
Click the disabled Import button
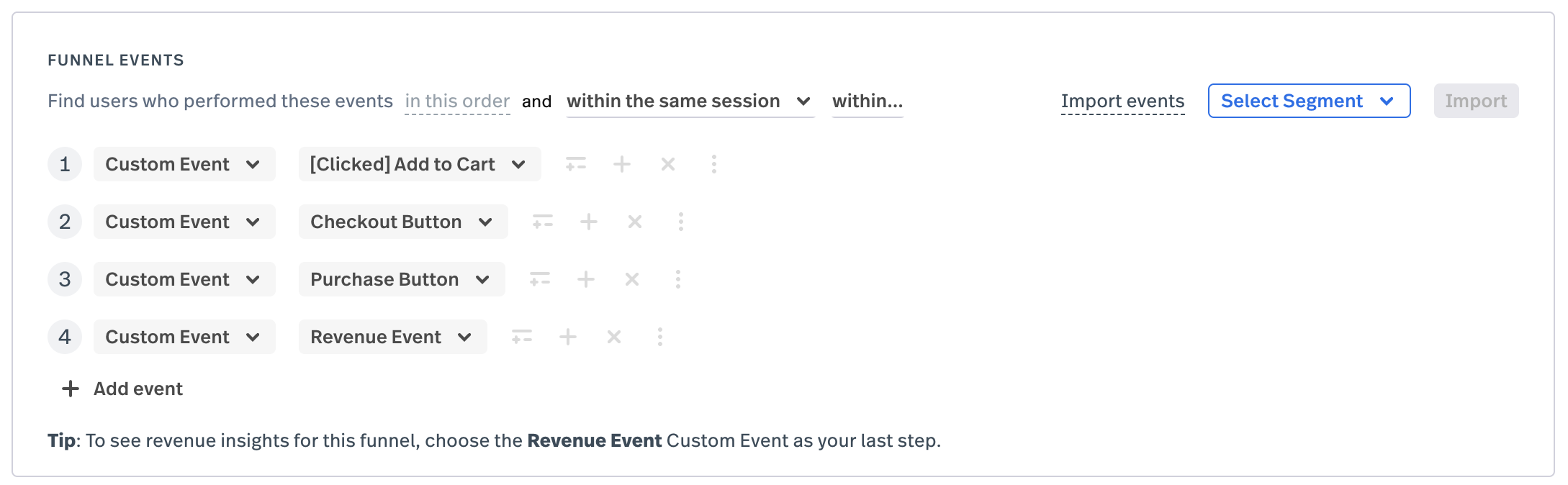(1476, 101)
